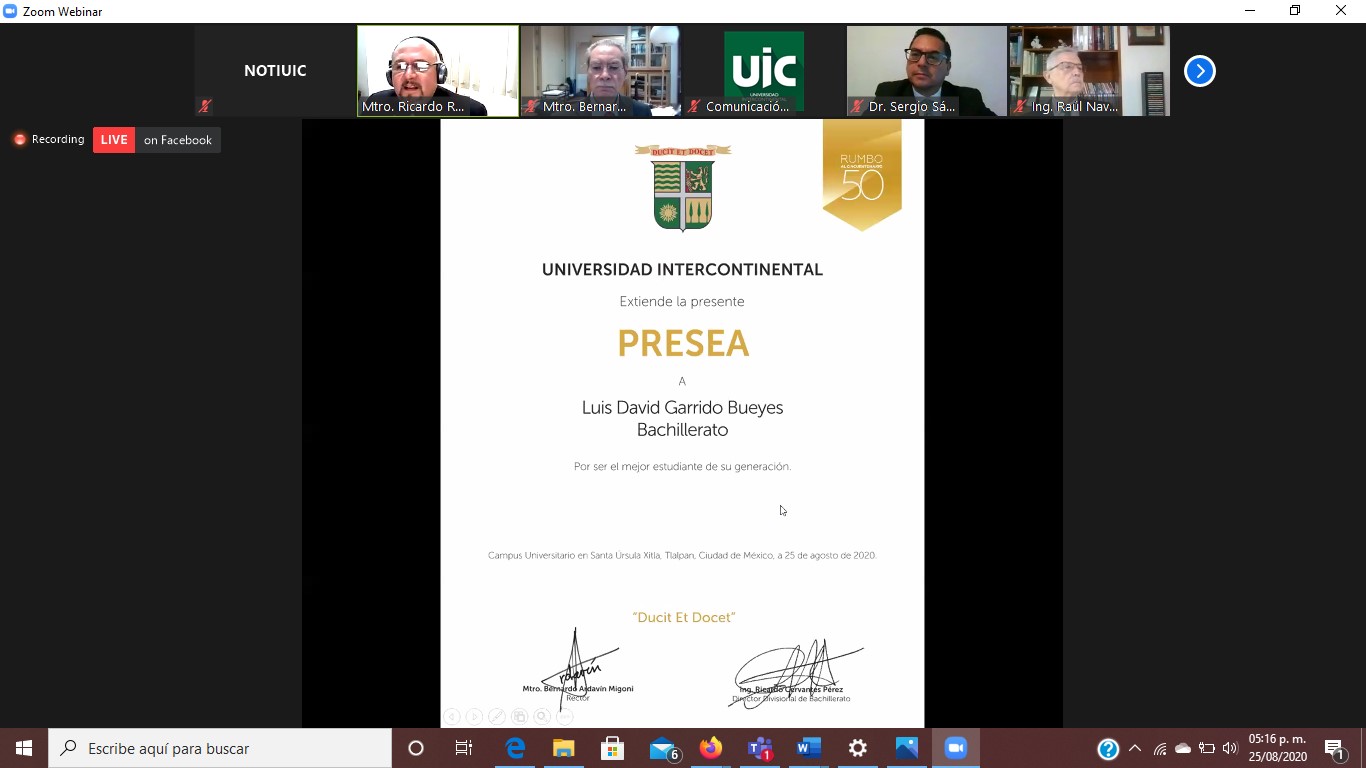The width and height of the screenshot is (1366, 768).
Task: Open File Explorer from the taskbar
Action: (564, 748)
